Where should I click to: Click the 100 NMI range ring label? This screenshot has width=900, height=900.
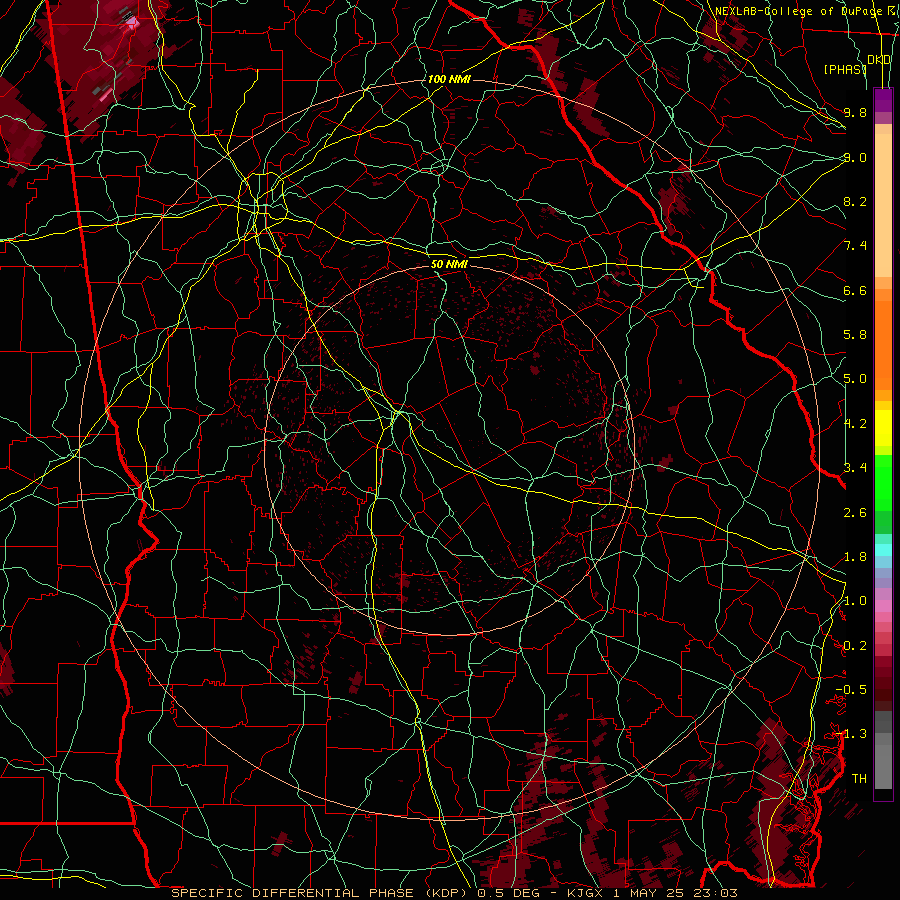click(x=448, y=79)
